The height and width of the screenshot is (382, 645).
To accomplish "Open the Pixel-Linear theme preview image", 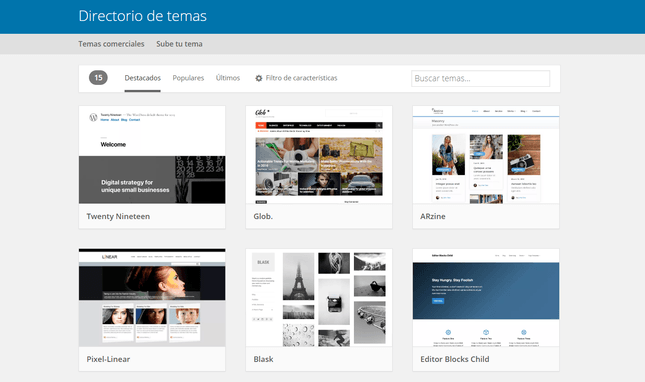I will click(152, 297).
